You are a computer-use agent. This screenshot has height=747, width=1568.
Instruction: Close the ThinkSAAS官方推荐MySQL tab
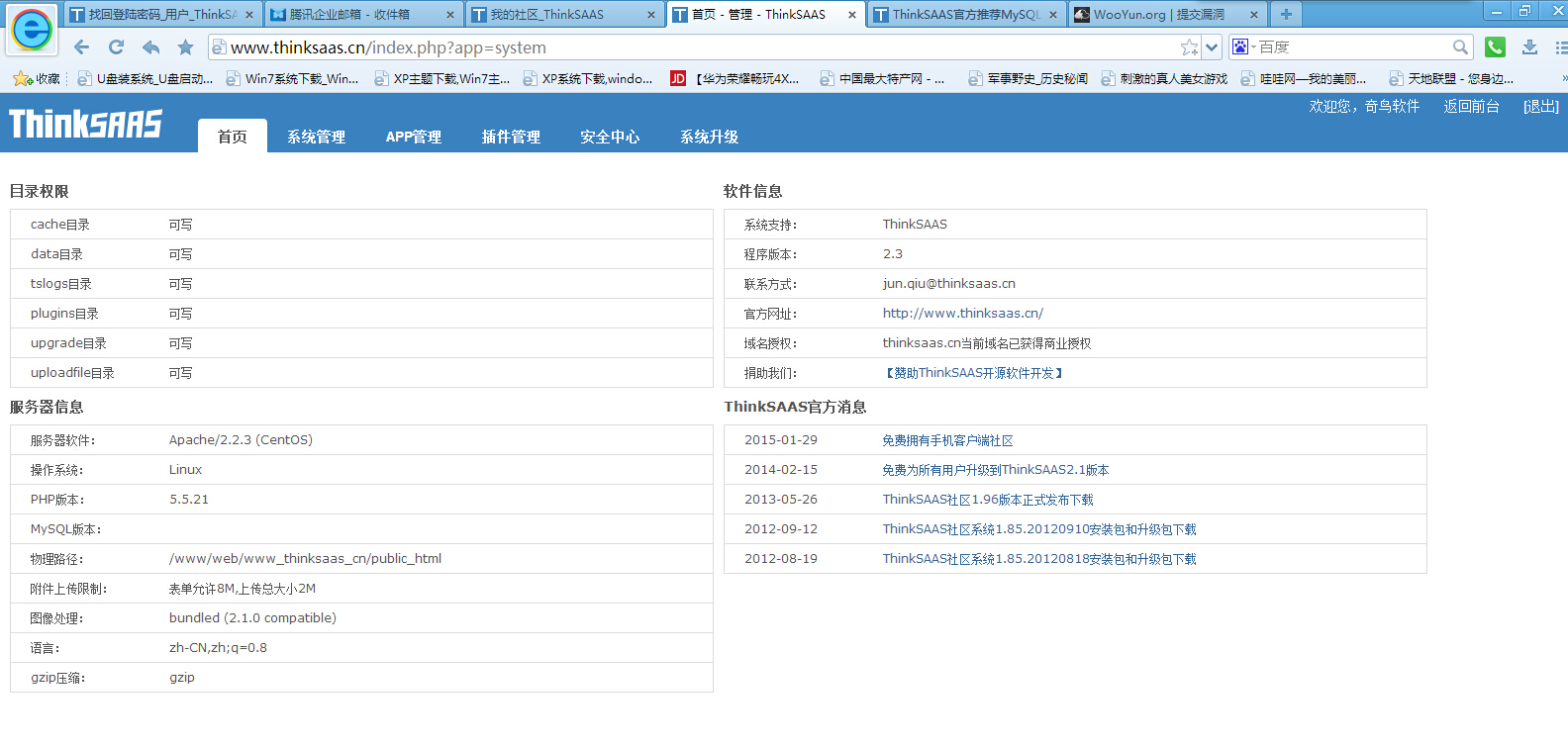[x=1053, y=15]
